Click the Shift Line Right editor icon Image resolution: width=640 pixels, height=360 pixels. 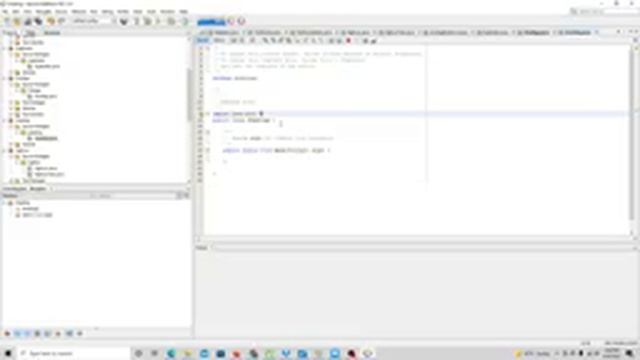pos(339,41)
